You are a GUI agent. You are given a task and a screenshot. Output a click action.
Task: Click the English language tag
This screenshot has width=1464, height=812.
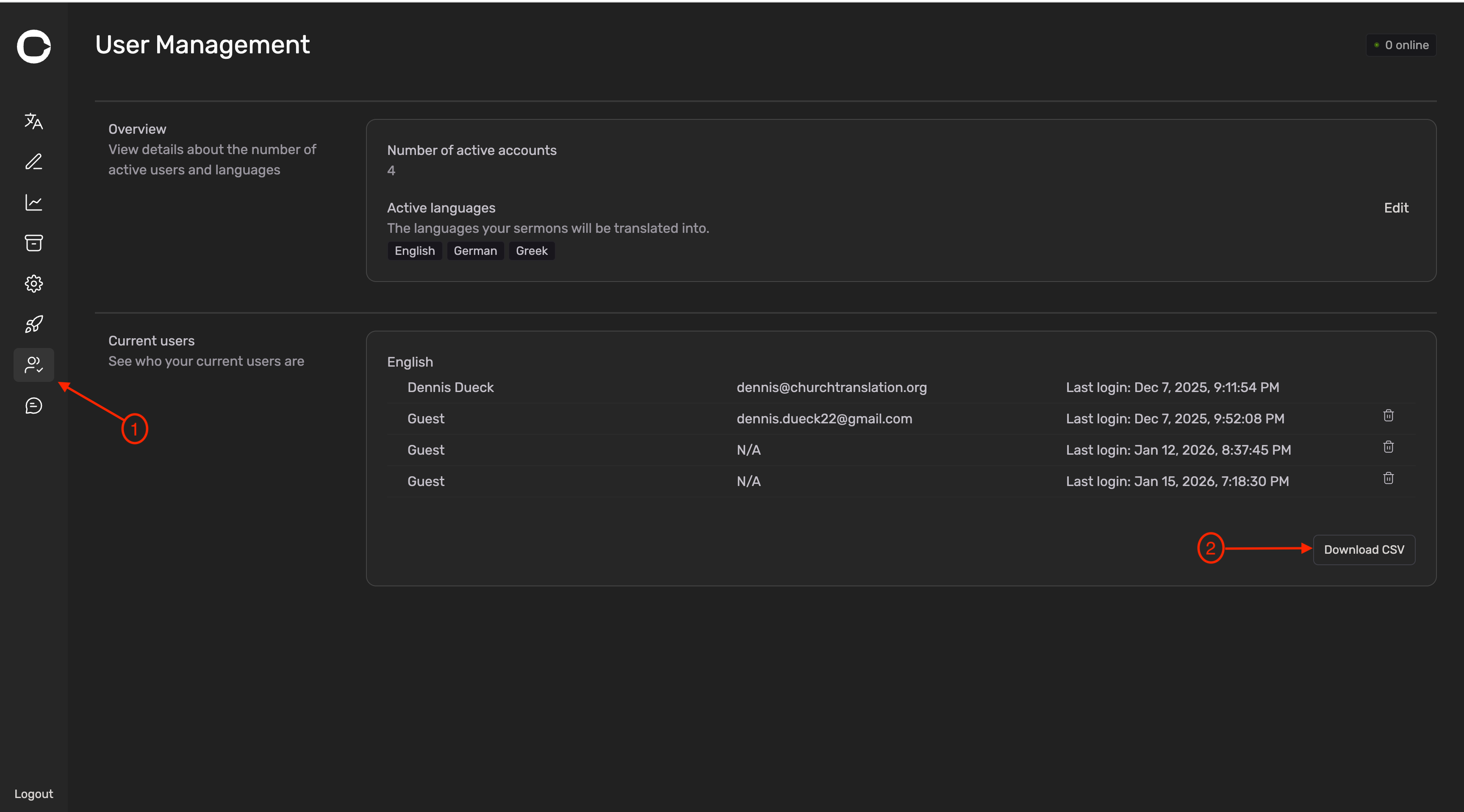(414, 251)
